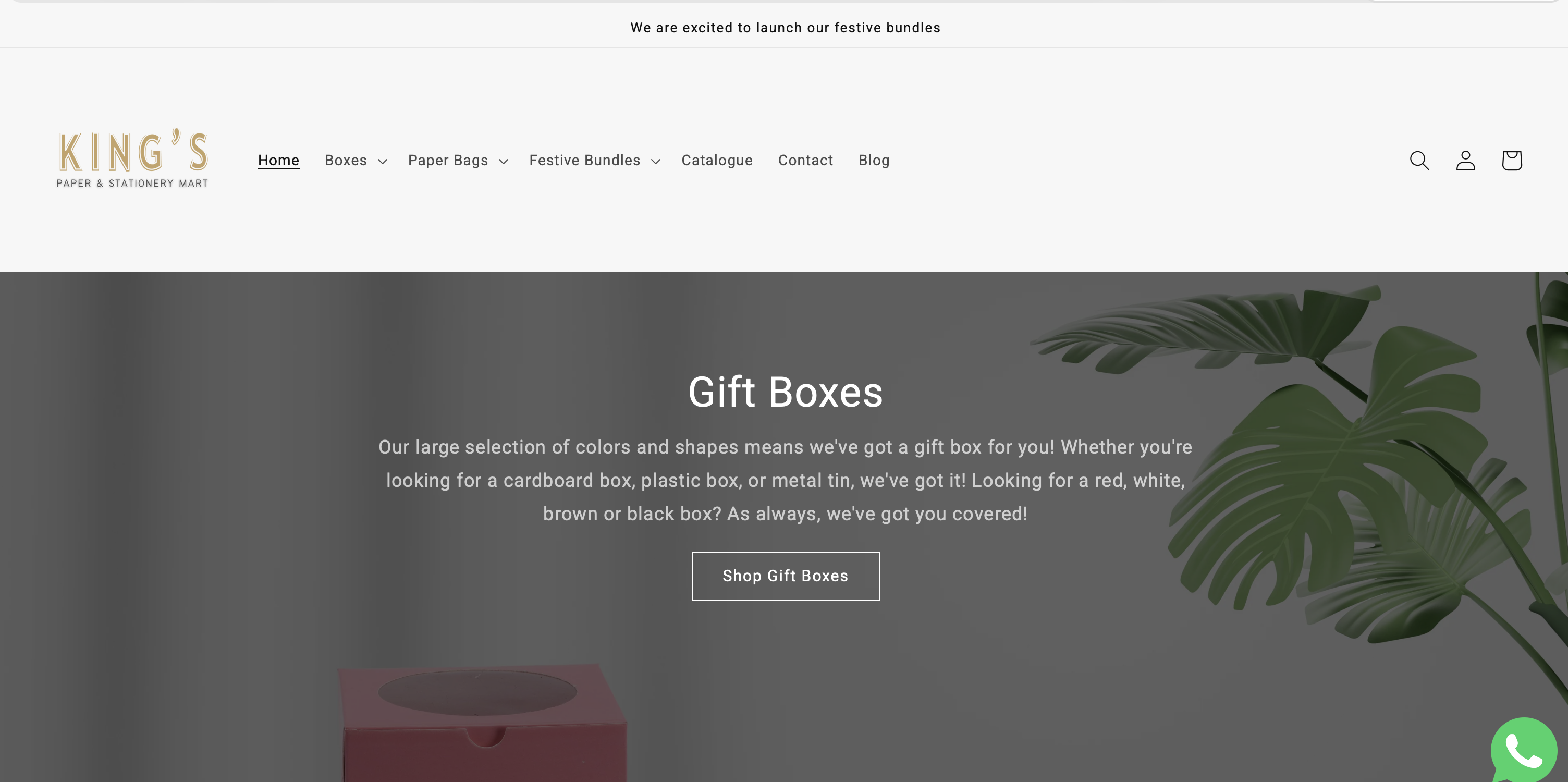Open the account login icon
This screenshot has width=1568, height=782.
tap(1466, 161)
